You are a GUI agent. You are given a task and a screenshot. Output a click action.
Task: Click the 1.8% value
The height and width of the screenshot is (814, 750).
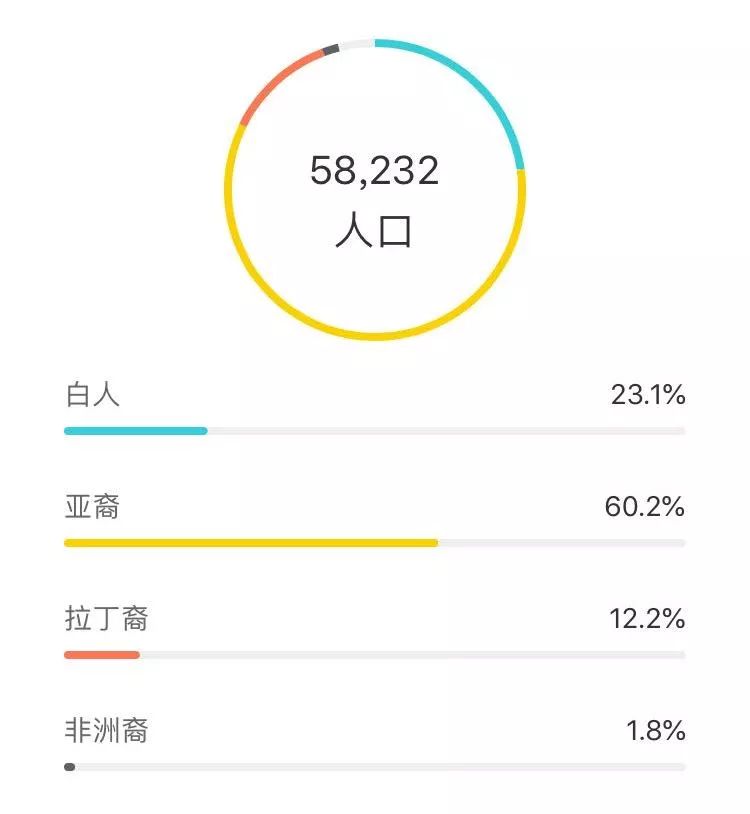[656, 730]
